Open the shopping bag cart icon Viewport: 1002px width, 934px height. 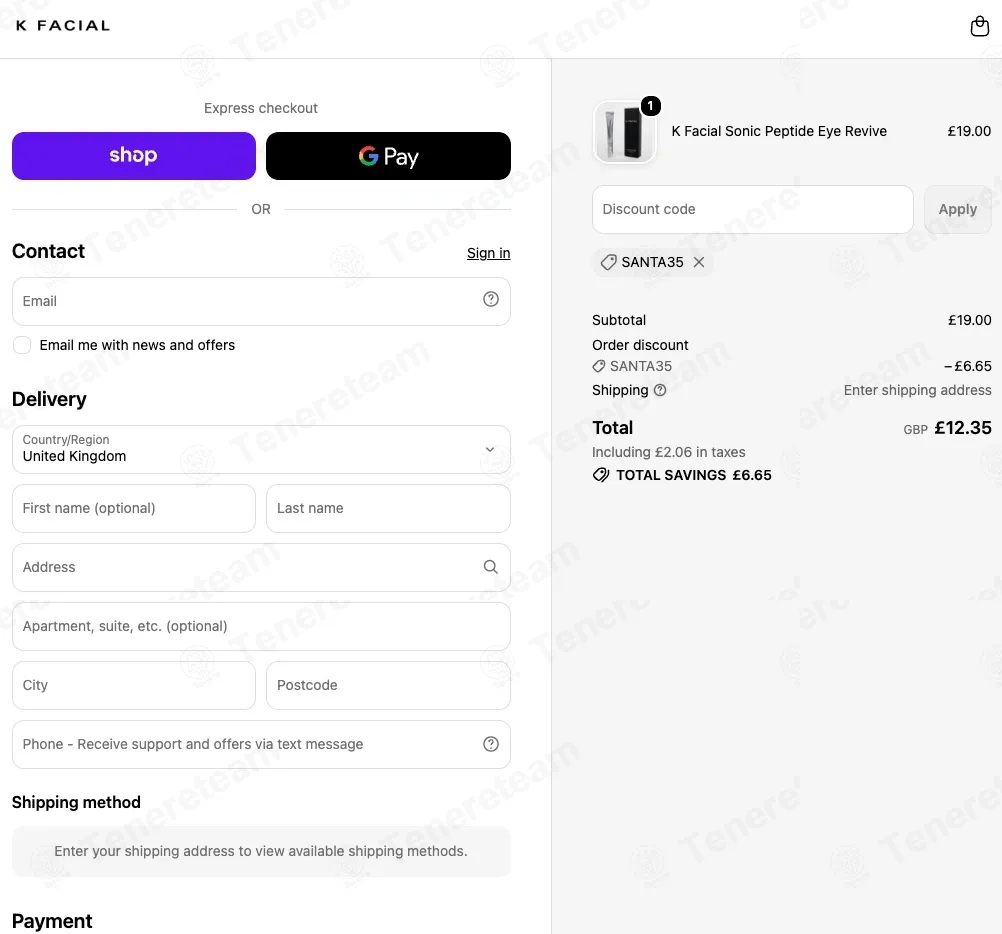point(979,26)
